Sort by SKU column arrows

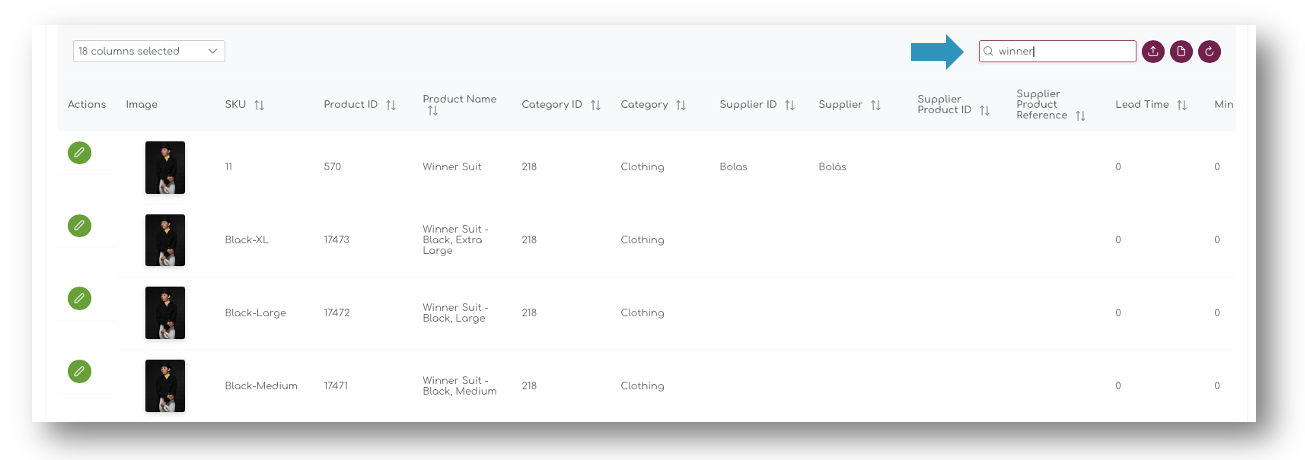point(259,105)
